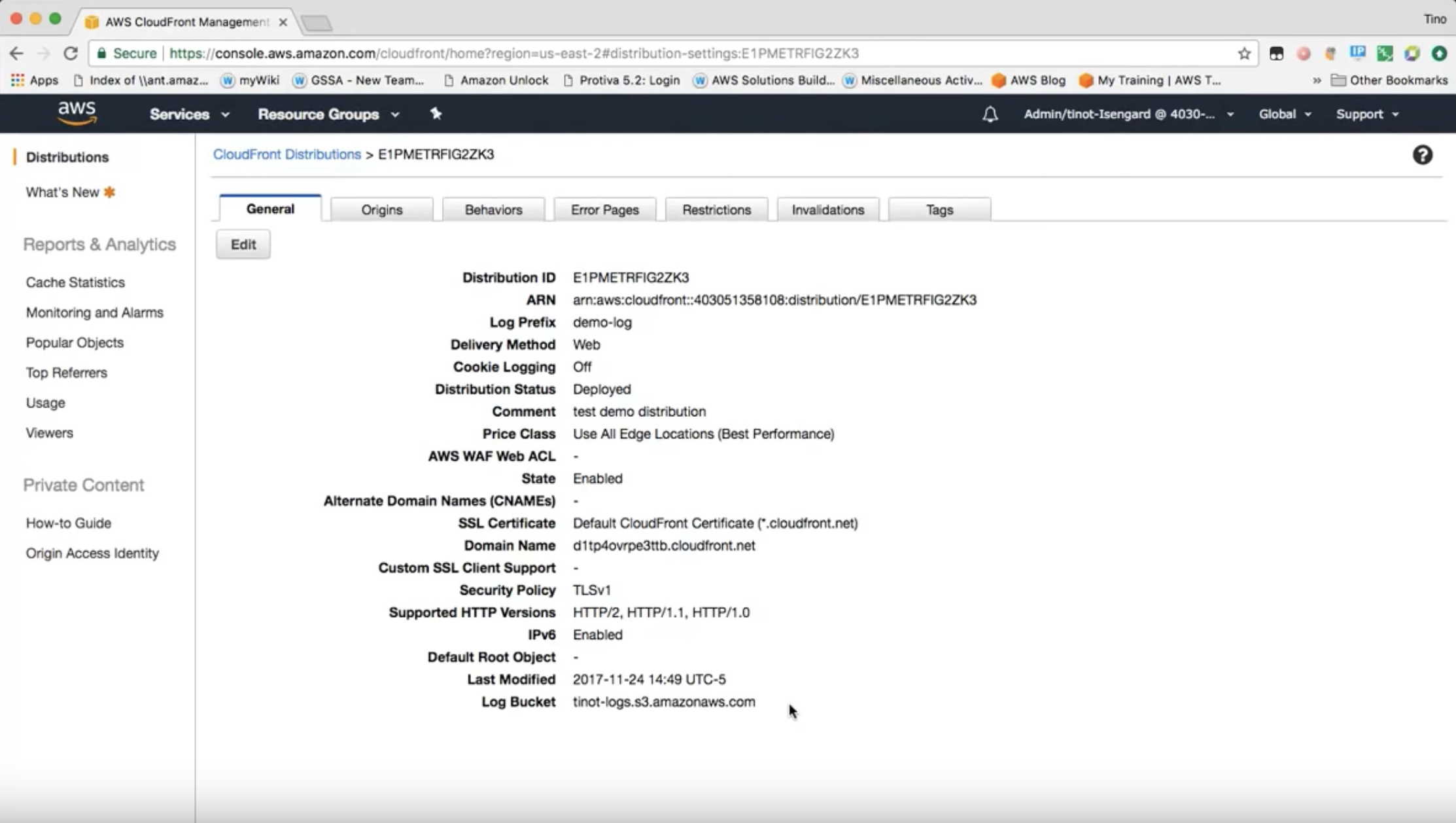The width and height of the screenshot is (1456, 823).
Task: Open the Global region dropdown
Action: pos(1284,114)
